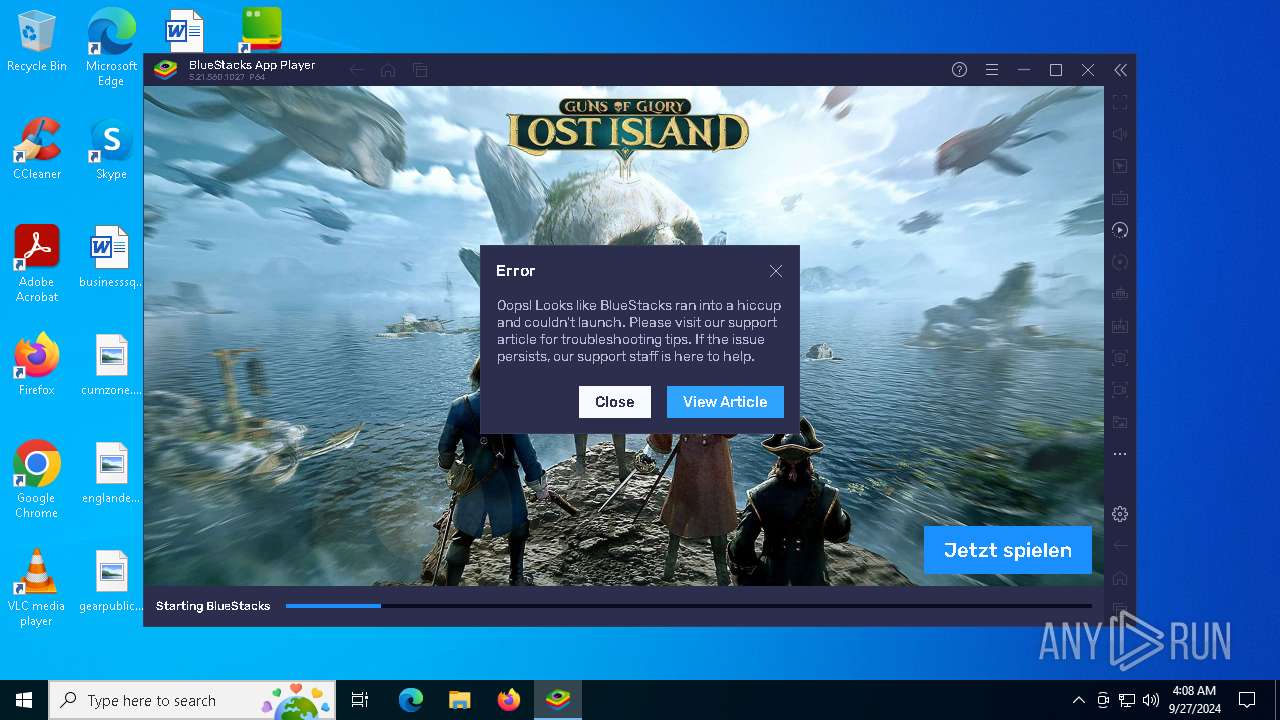Open the CCleaner desktop shortcut
1280x720 pixels.
(37, 150)
